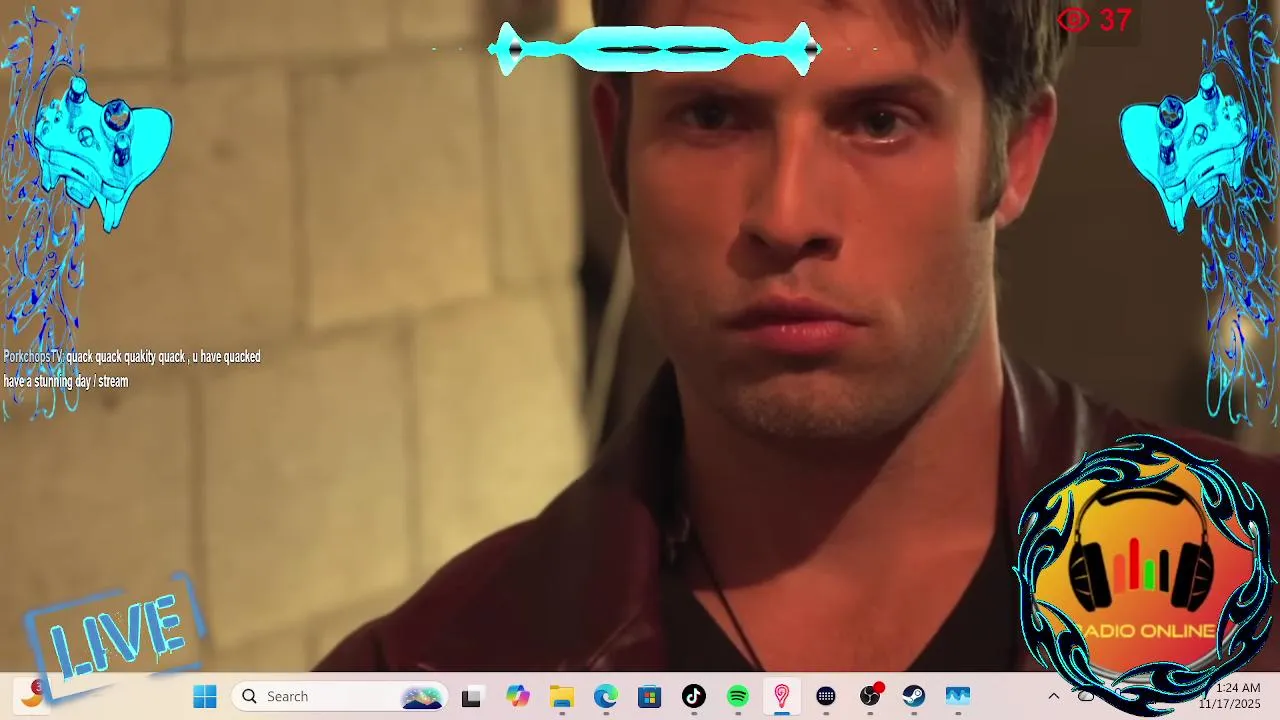Screen dimensions: 1280x720
Task: Open File Explorer folder icon
Action: click(x=562, y=696)
